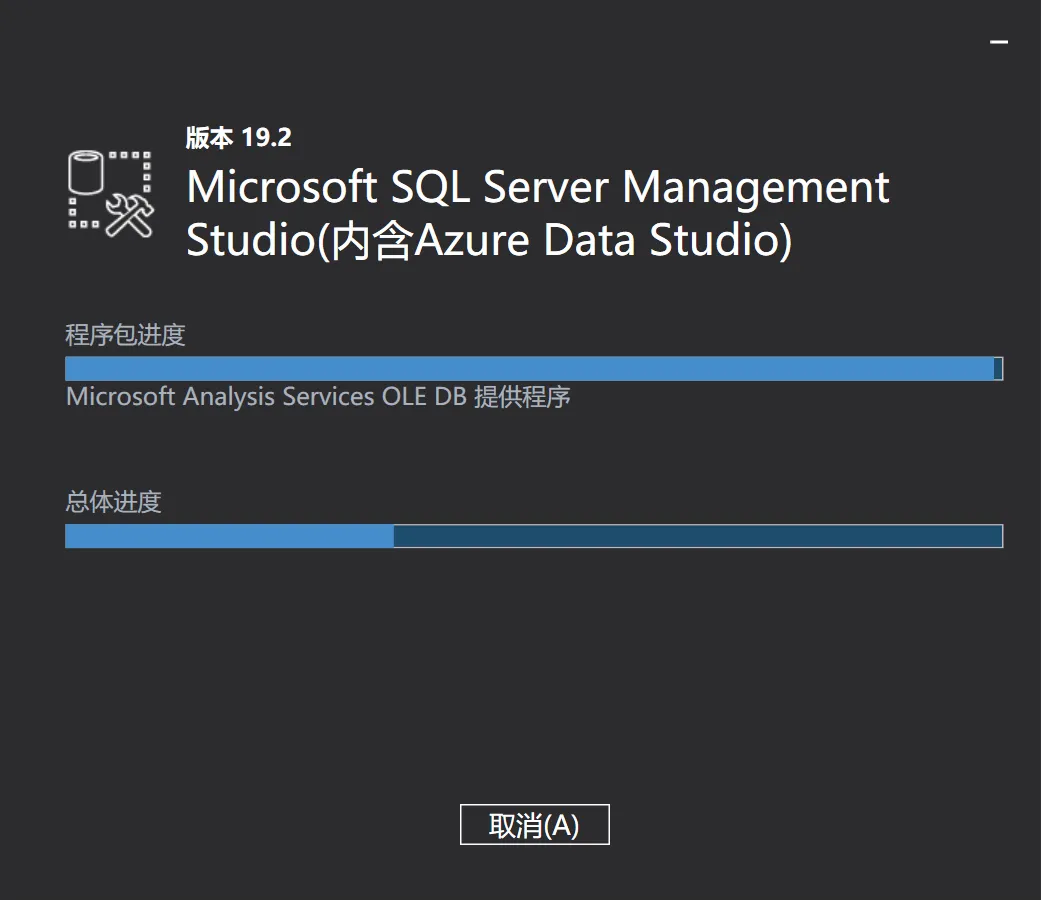1042x902 pixels.
Task: Click the SQL Server Management Studio installer logo
Action: point(110,194)
